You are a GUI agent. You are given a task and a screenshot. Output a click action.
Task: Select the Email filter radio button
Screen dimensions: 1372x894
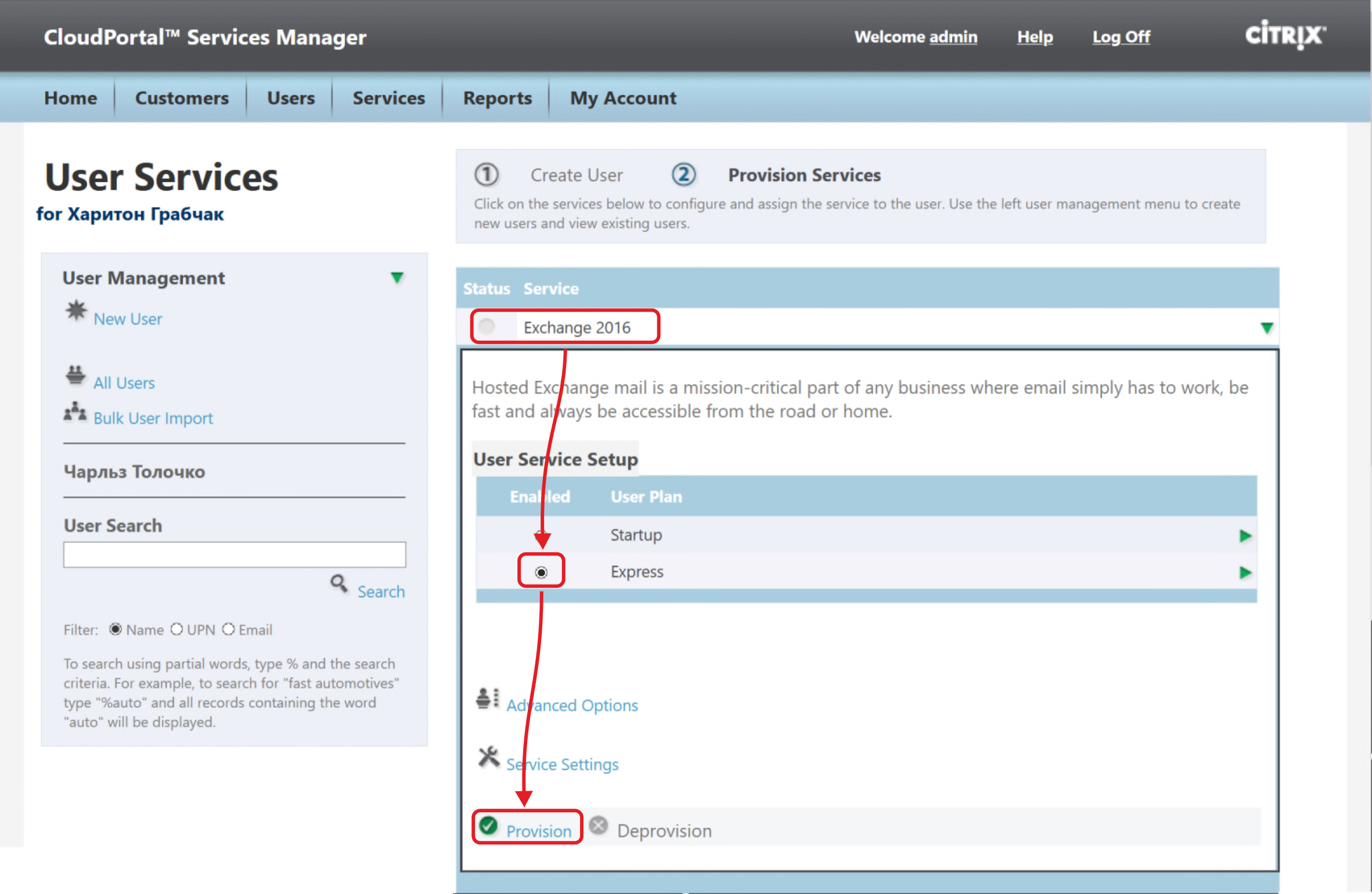pyautogui.click(x=229, y=629)
